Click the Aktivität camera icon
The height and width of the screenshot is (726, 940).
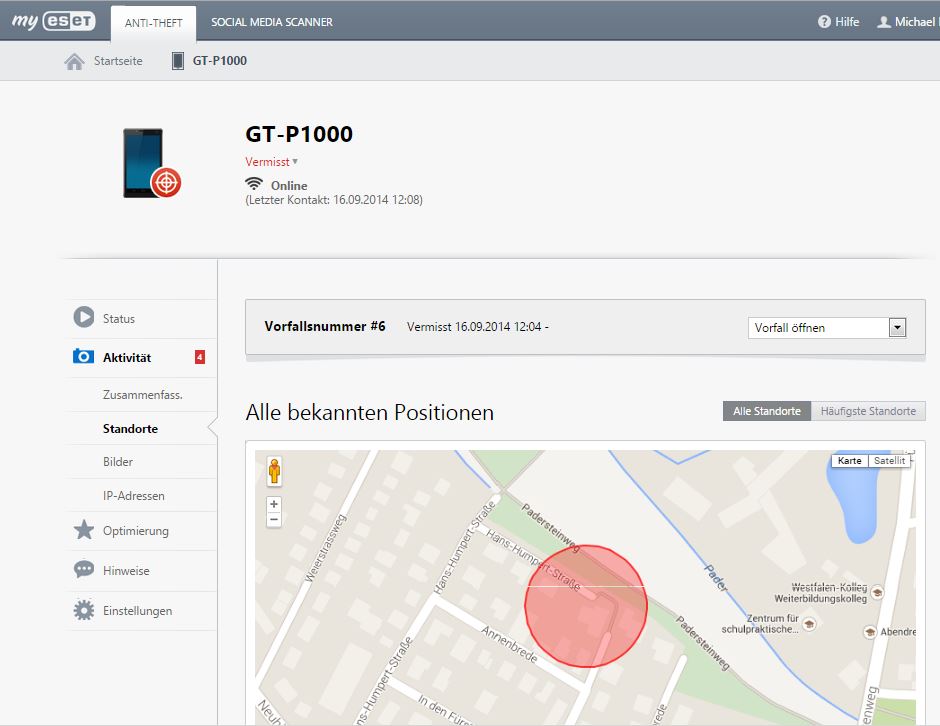click(83, 356)
